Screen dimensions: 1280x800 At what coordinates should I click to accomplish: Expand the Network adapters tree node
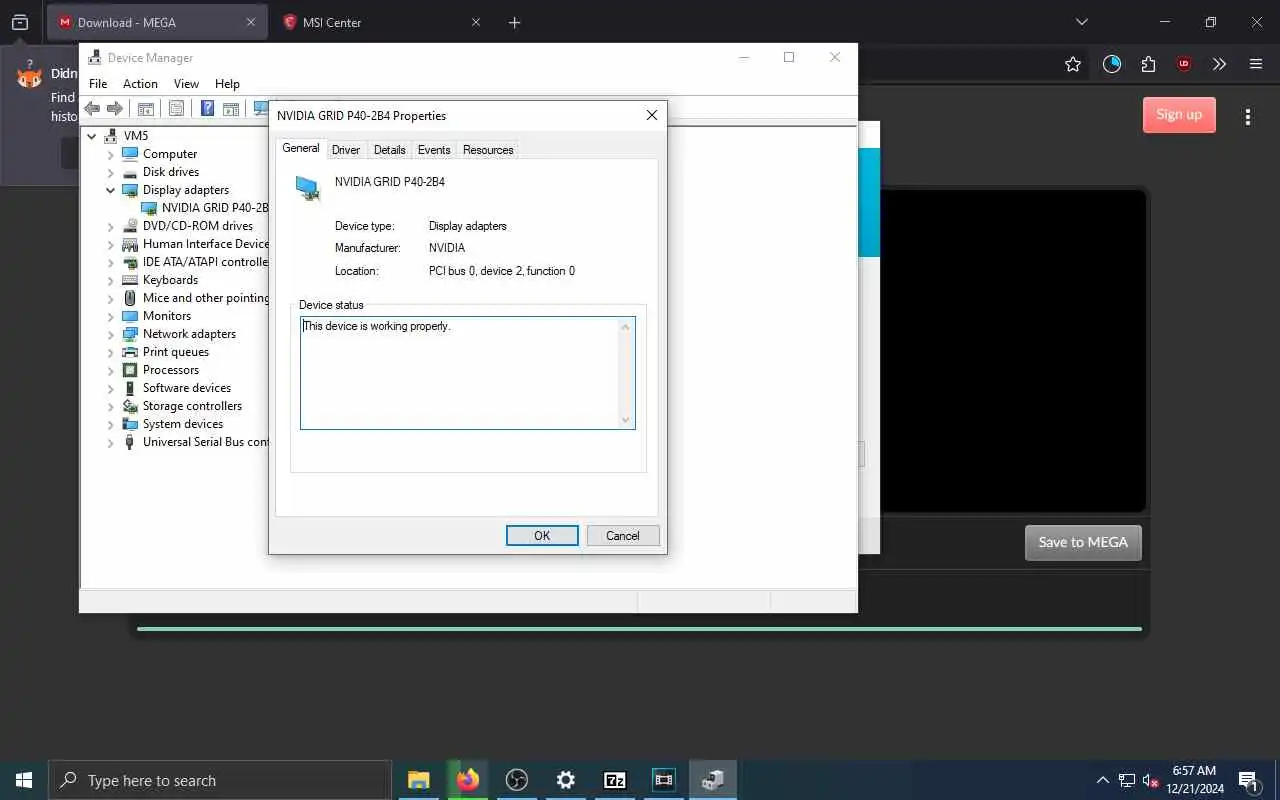(111, 334)
